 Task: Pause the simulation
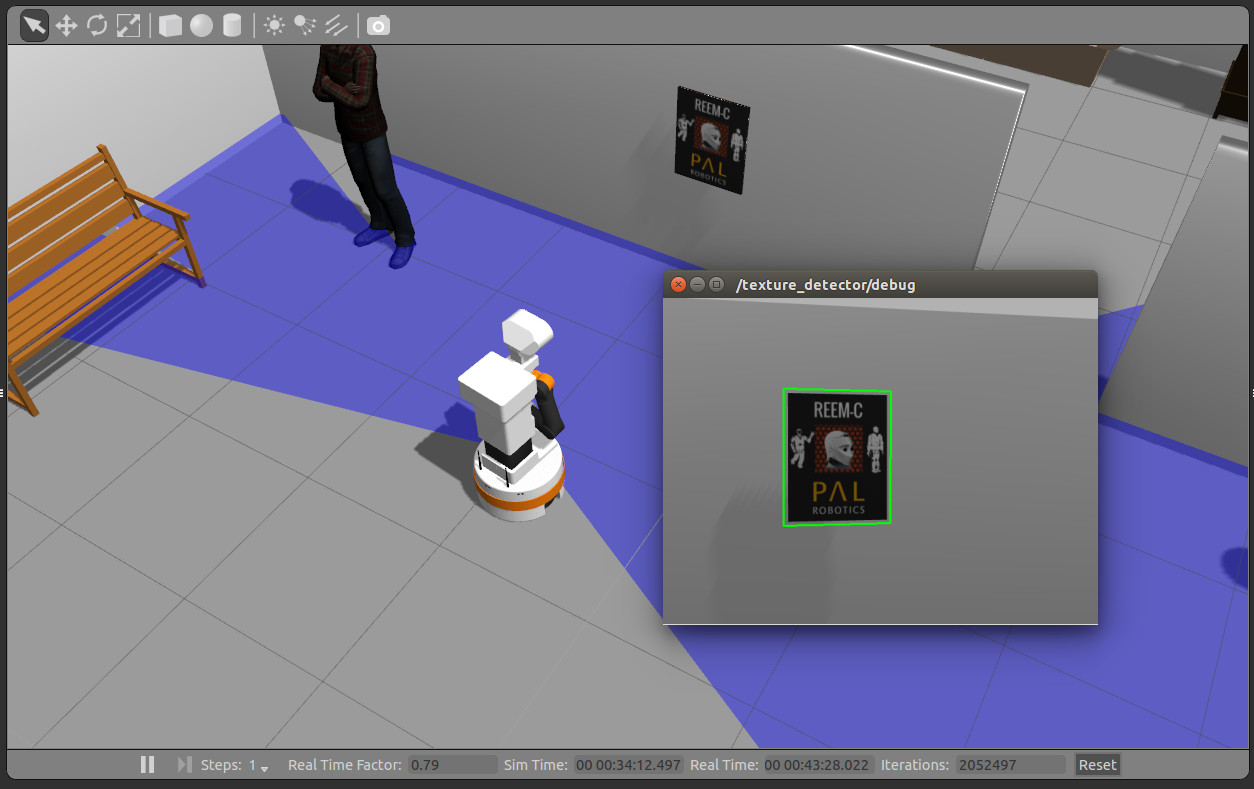[x=148, y=765]
